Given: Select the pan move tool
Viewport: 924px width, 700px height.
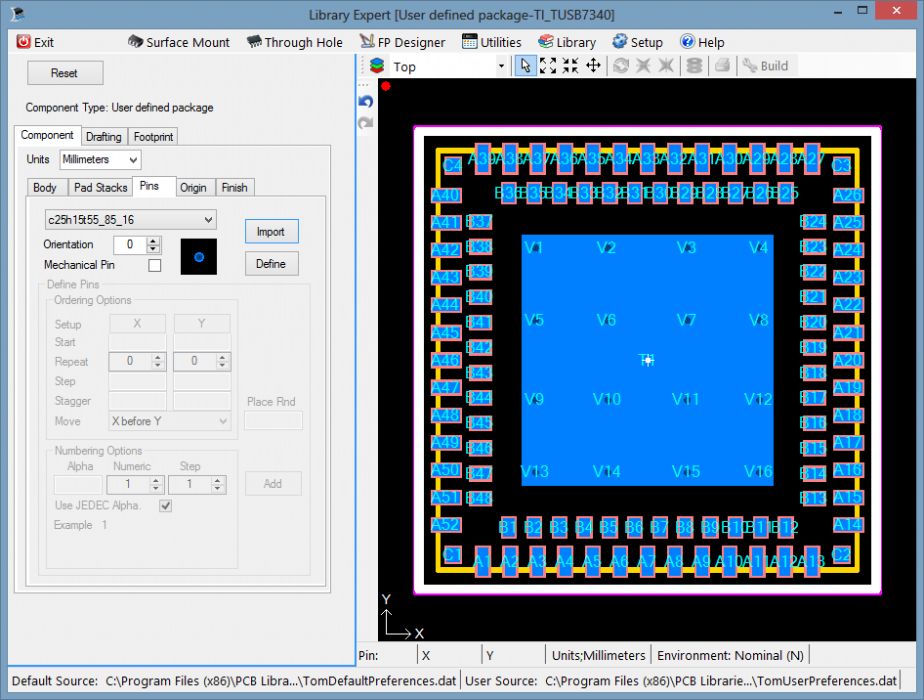Looking at the screenshot, I should [593, 66].
